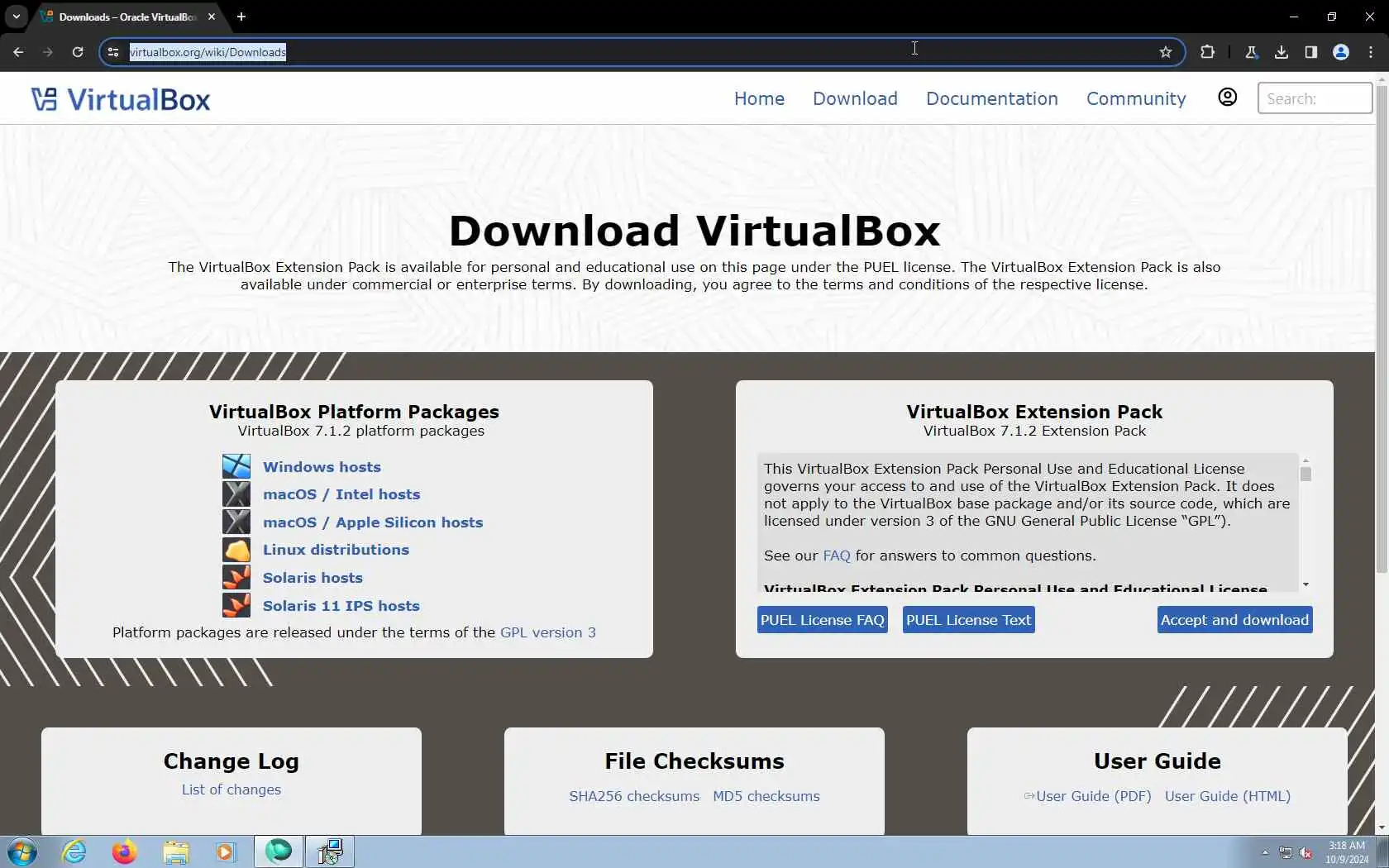Click the macOS / Apple Silicon hosts icon

(x=236, y=522)
